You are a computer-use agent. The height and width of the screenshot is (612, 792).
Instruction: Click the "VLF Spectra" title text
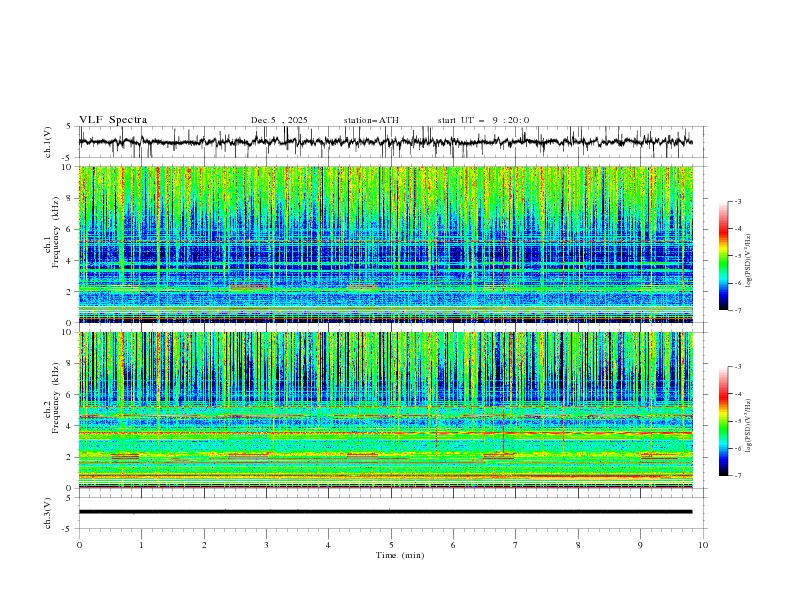click(x=113, y=120)
